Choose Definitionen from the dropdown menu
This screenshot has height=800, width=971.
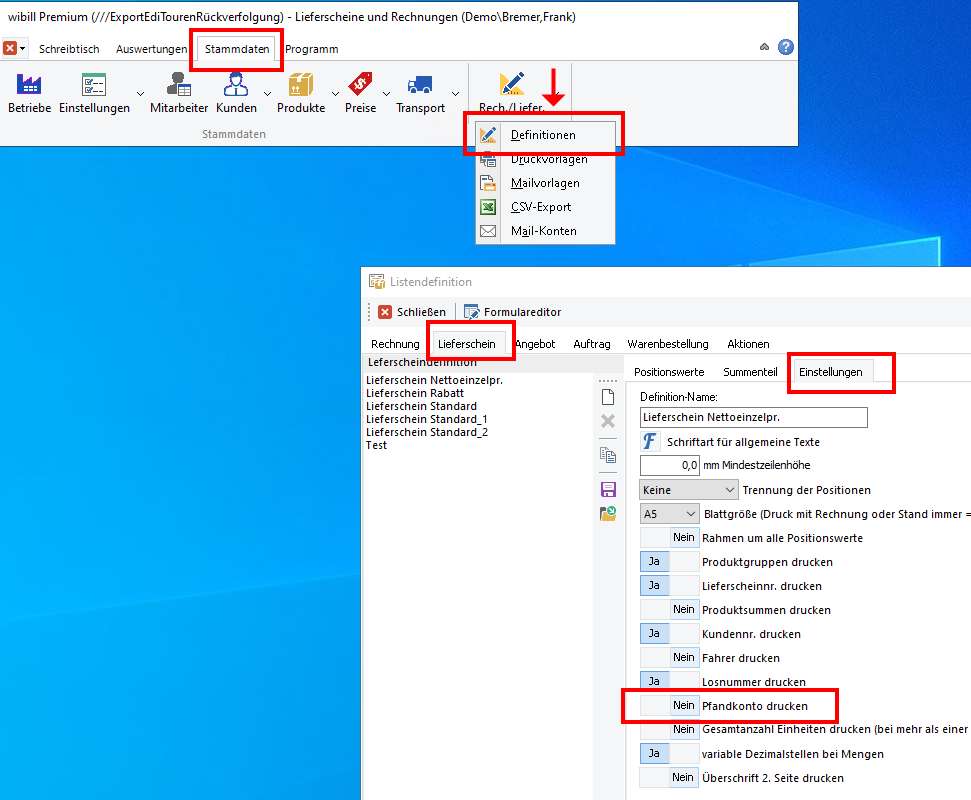coord(546,135)
